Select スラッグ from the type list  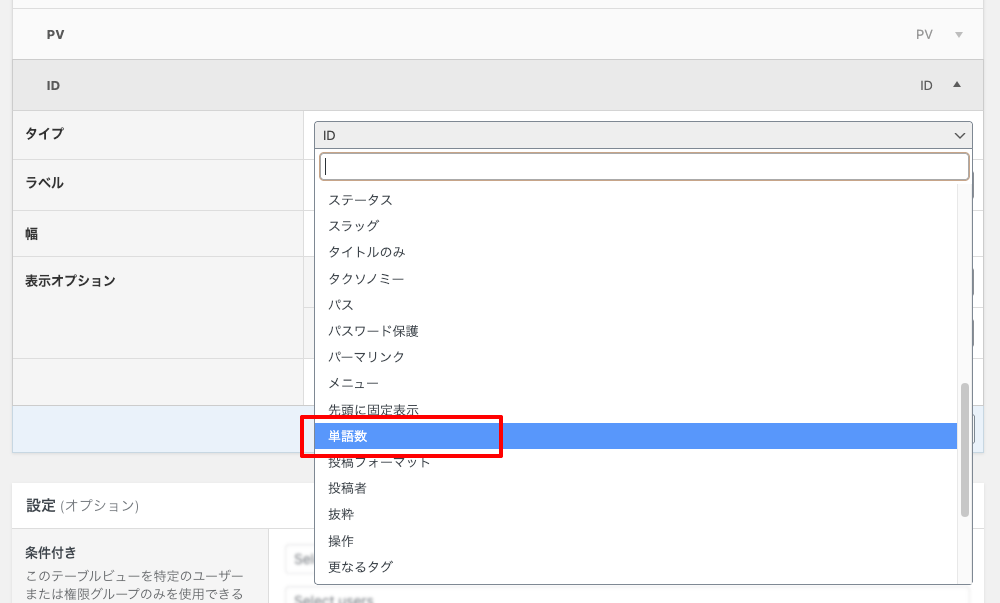tap(354, 226)
